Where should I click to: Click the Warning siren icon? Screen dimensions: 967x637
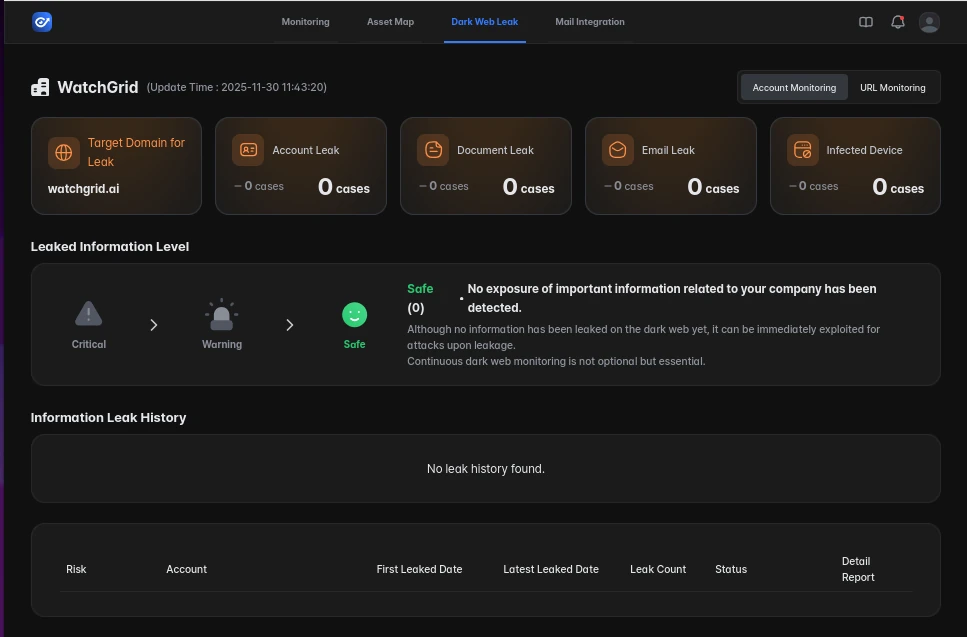[x=221, y=314]
